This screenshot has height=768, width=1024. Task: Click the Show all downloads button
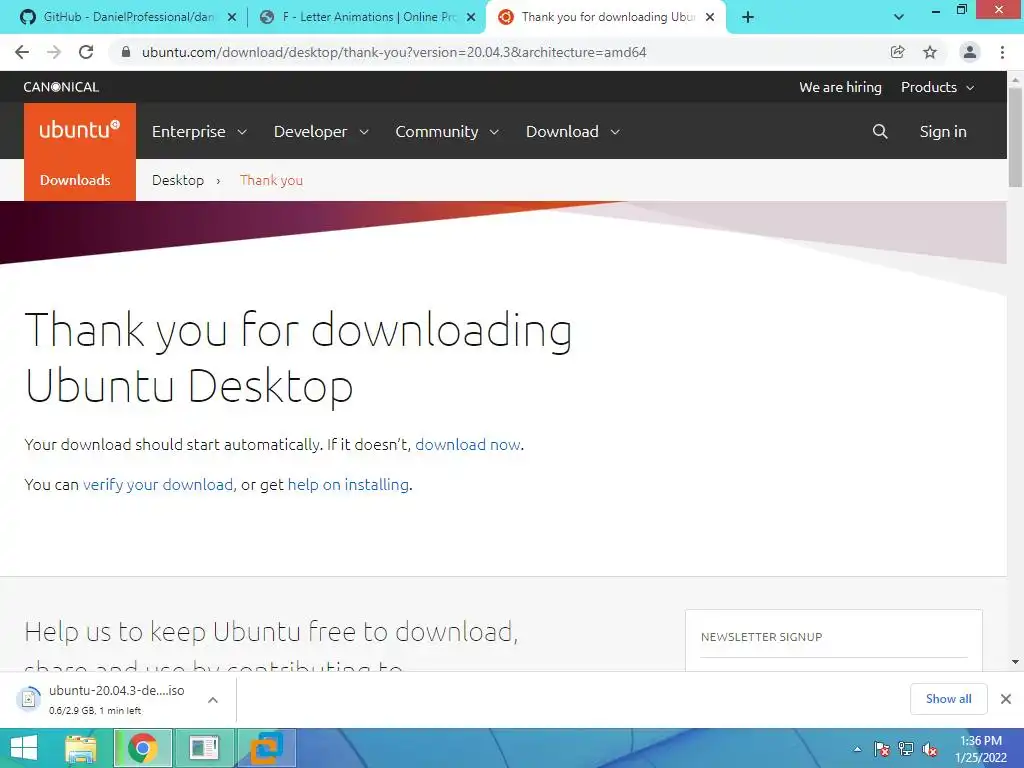(948, 699)
